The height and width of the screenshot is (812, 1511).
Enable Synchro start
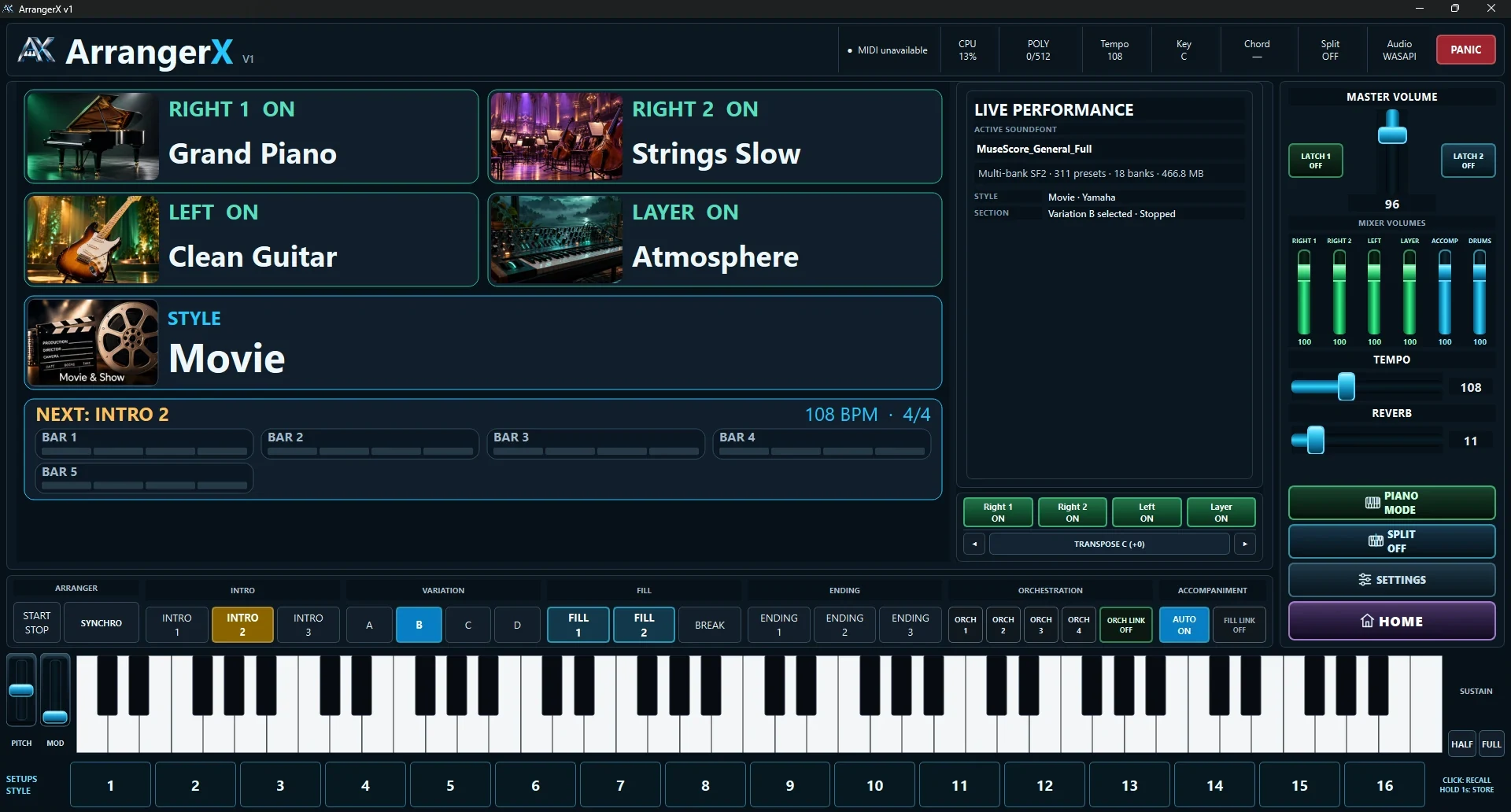coord(102,622)
